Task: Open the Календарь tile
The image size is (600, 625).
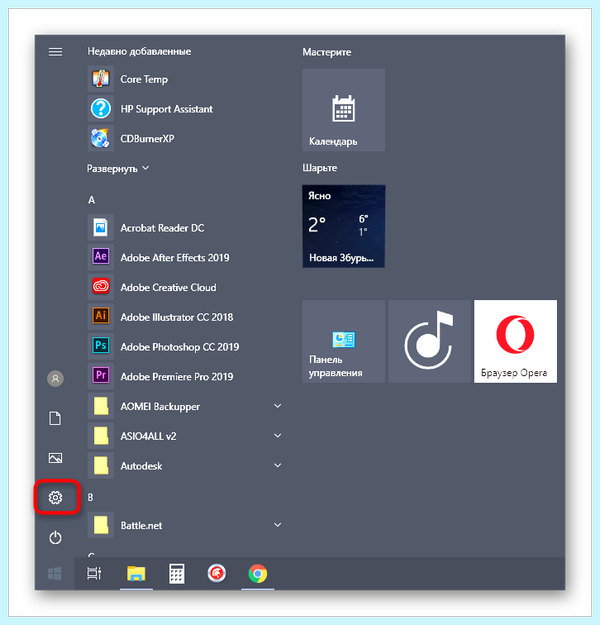Action: 344,110
